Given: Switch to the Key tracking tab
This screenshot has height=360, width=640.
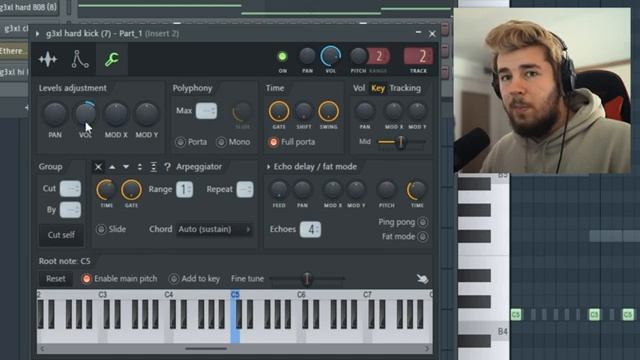Looking at the screenshot, I should [x=378, y=88].
